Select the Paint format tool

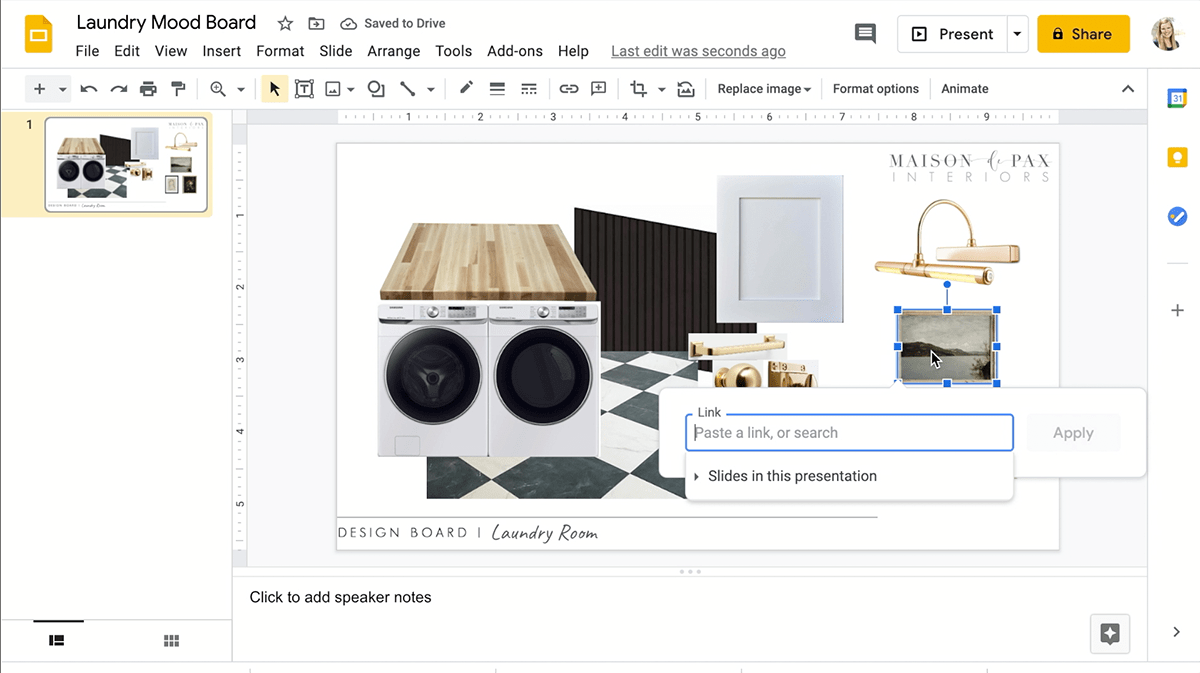pyautogui.click(x=178, y=89)
